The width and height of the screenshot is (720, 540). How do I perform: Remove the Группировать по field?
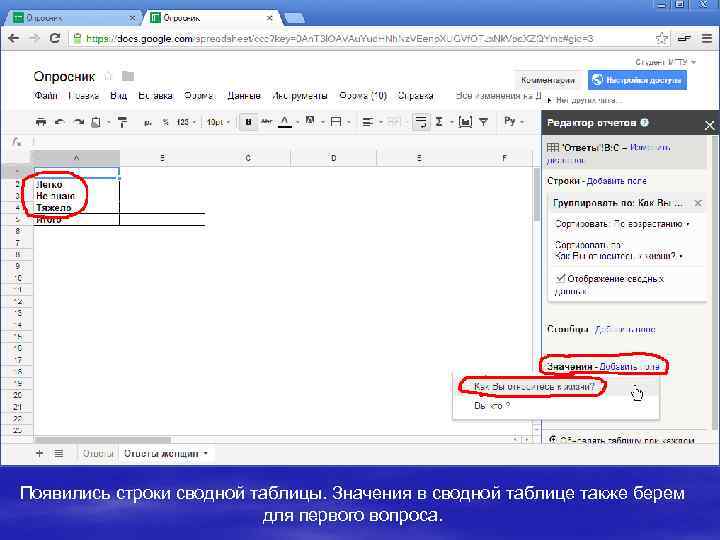click(698, 203)
